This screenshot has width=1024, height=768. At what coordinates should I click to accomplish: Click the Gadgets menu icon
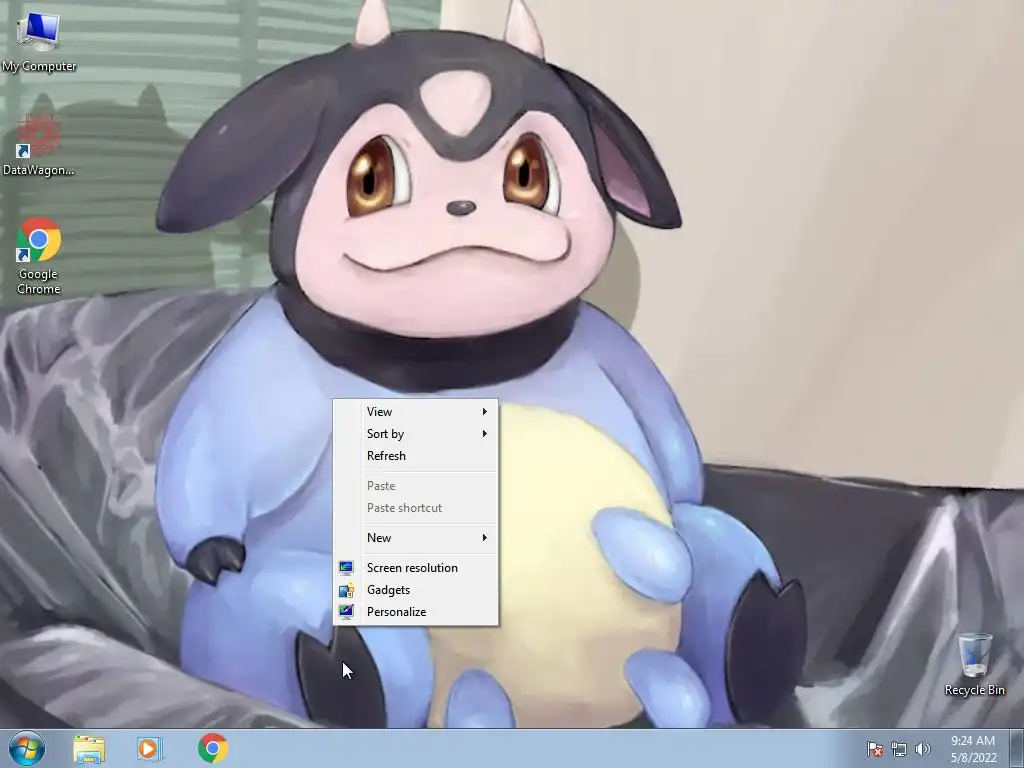click(x=346, y=590)
